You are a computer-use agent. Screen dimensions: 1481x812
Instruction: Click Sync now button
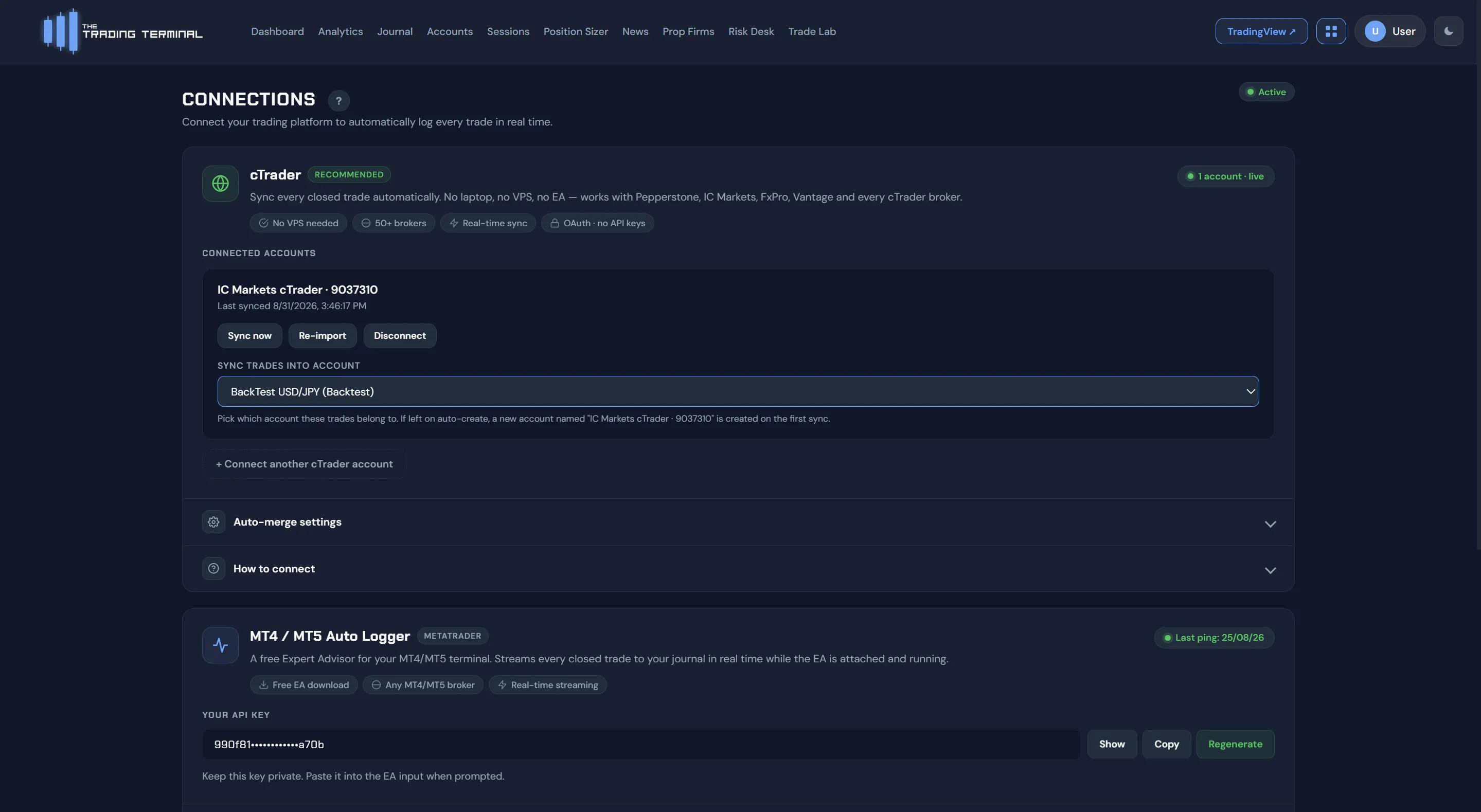coord(249,336)
